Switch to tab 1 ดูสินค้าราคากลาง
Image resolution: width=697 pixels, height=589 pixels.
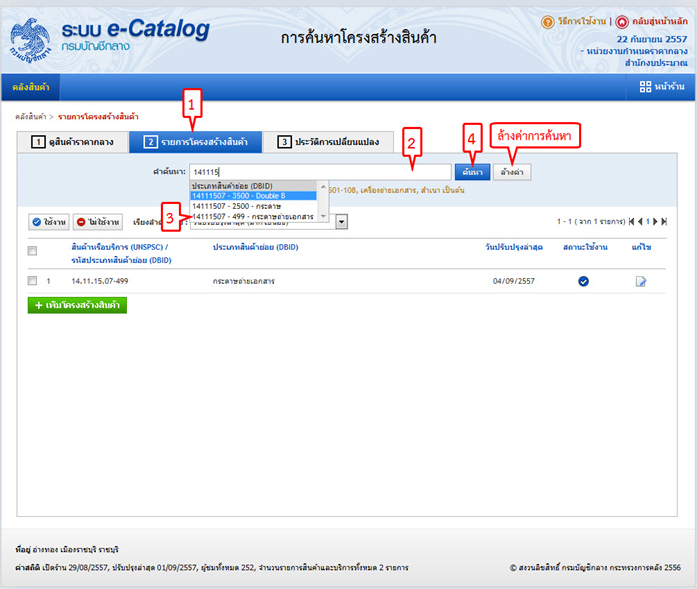(73, 142)
